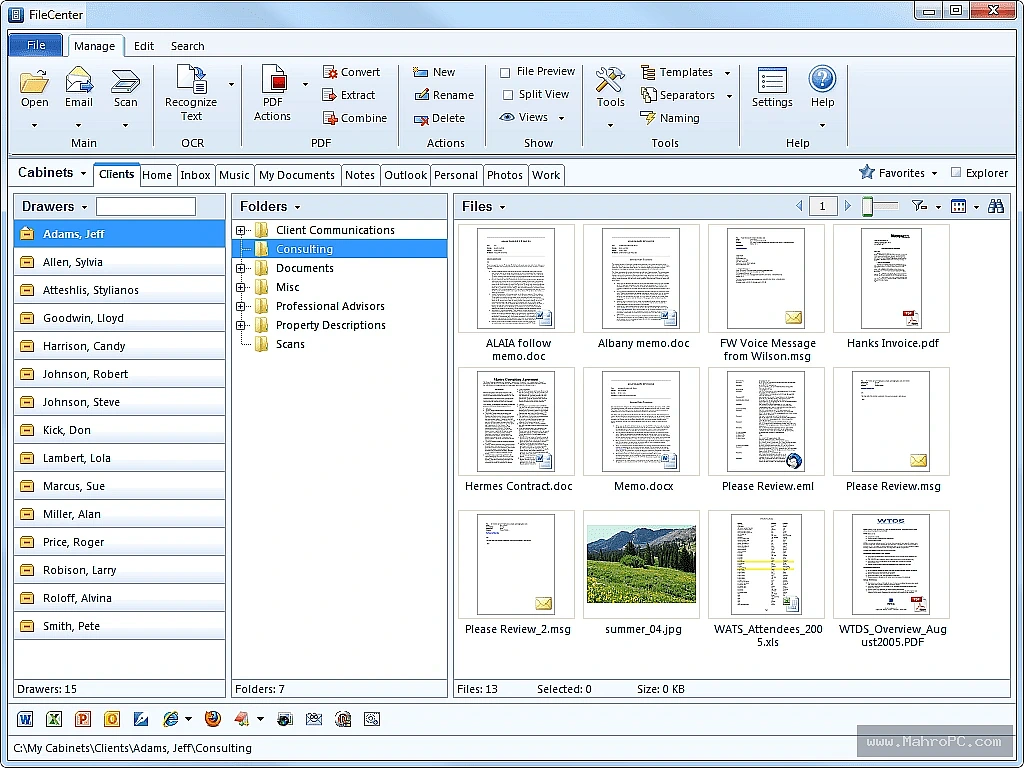Image resolution: width=1024 pixels, height=768 pixels.
Task: Open the Files dropdown arrow
Action: coord(502,208)
